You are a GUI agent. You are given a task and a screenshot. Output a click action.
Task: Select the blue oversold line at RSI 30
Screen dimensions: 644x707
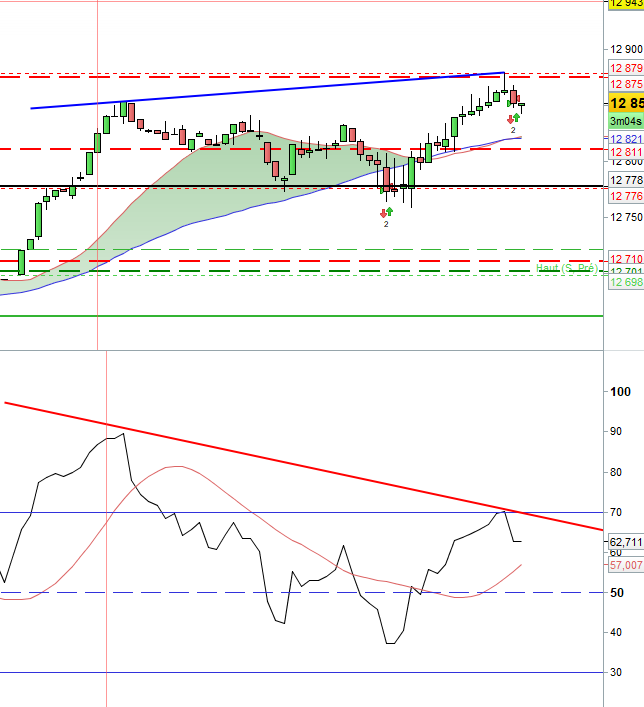(301, 672)
